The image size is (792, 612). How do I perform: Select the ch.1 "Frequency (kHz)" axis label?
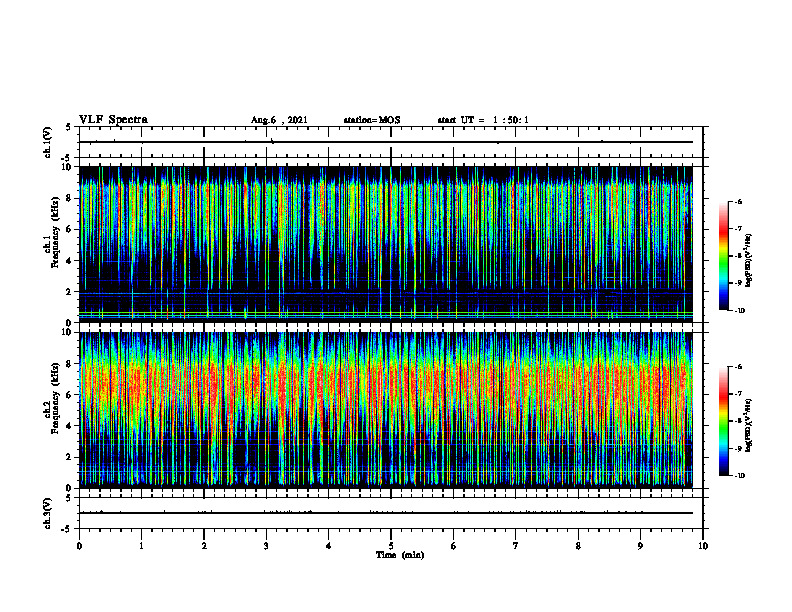56,232
